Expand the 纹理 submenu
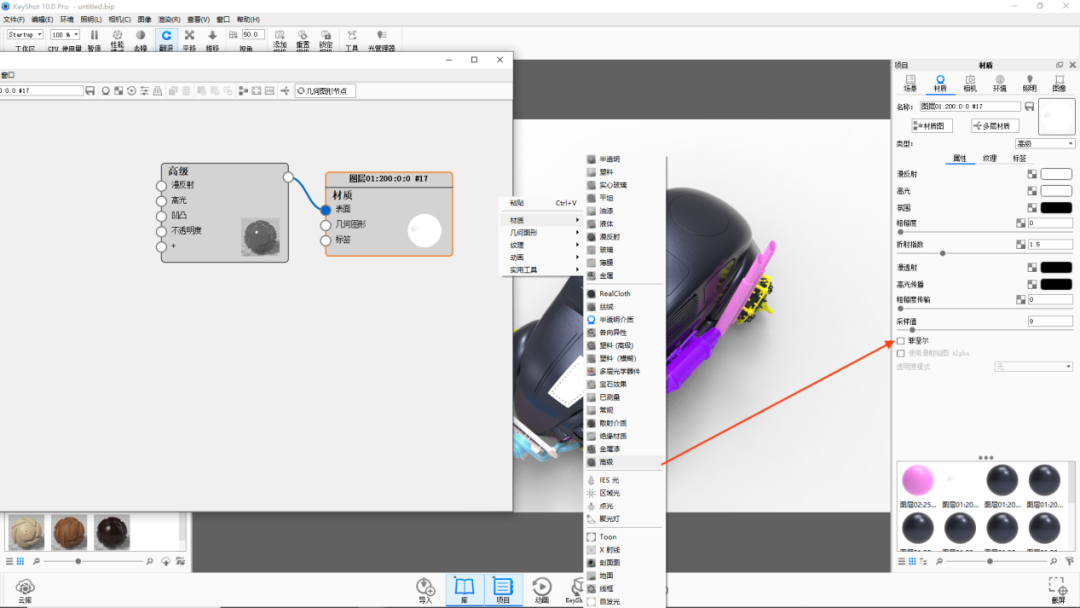The width and height of the screenshot is (1080, 608). [543, 245]
